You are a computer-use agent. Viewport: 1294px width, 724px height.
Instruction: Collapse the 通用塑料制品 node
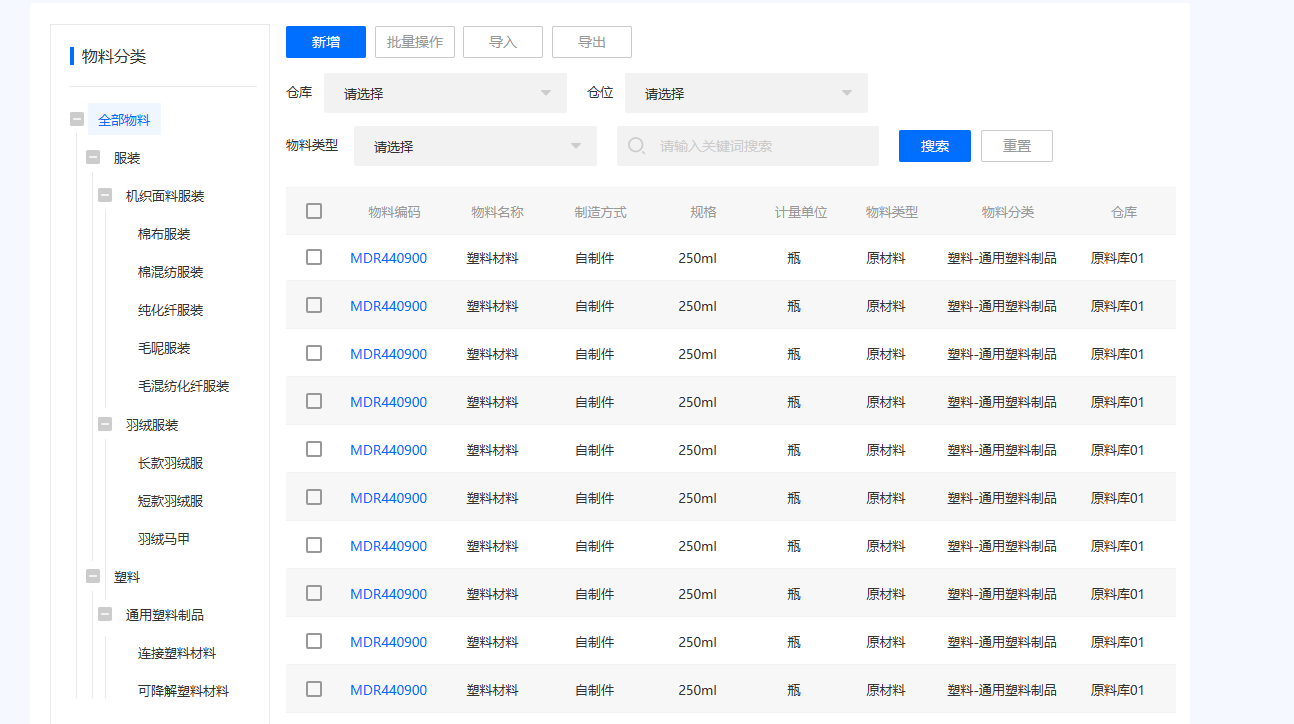[105, 614]
